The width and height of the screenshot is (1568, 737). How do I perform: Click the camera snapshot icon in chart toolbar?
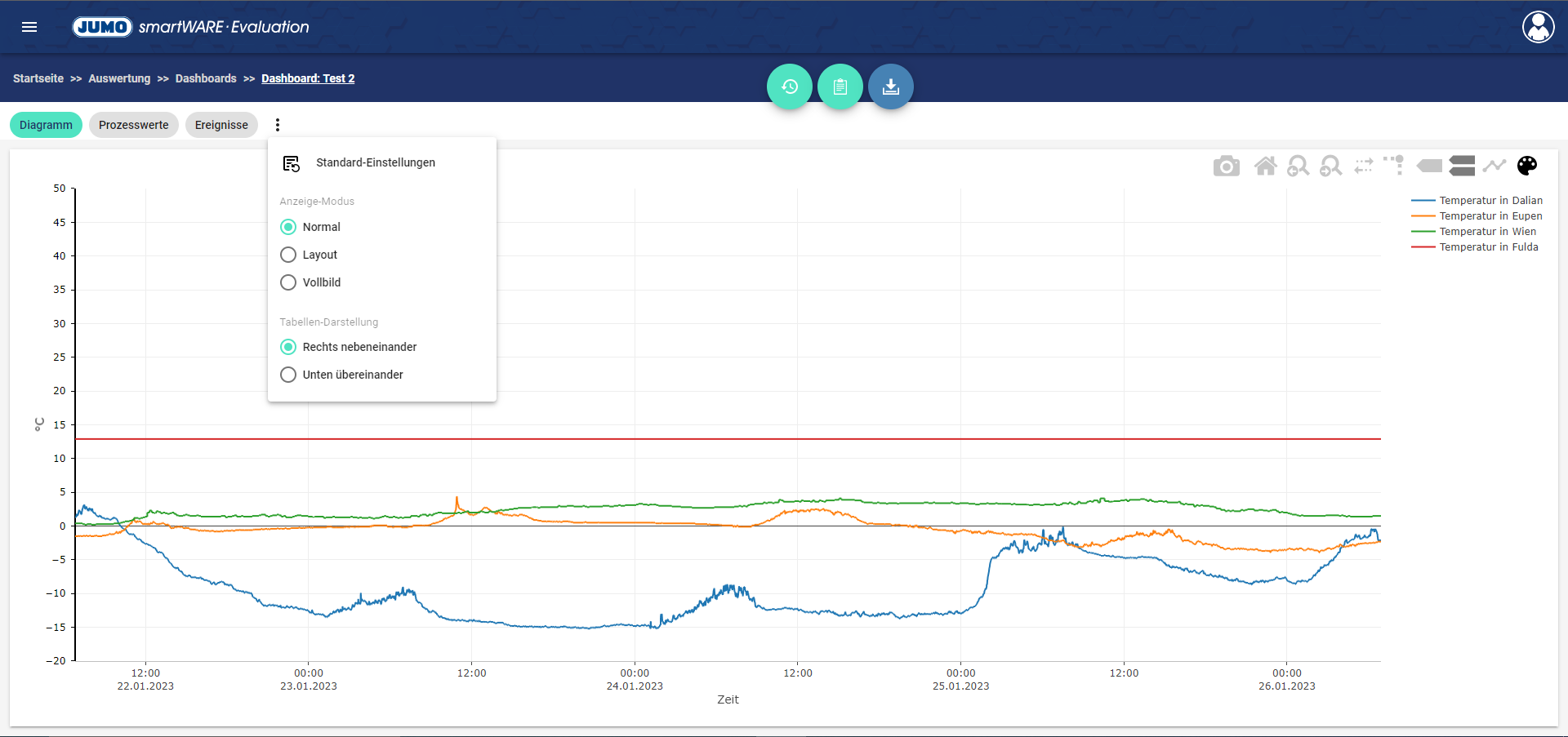coord(1226,166)
